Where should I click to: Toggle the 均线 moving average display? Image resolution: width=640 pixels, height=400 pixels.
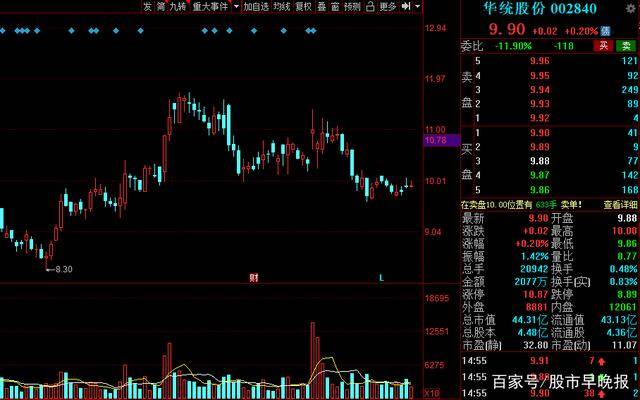(282, 6)
